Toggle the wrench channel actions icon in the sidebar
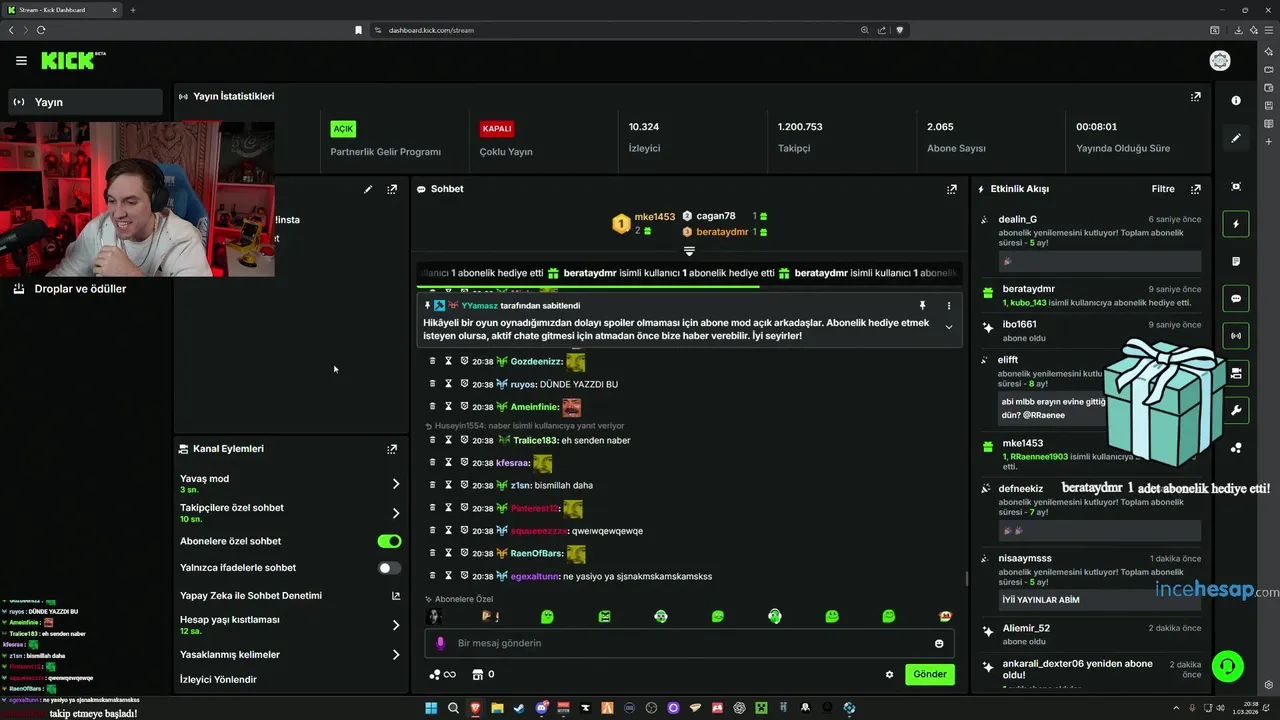 tap(1236, 410)
